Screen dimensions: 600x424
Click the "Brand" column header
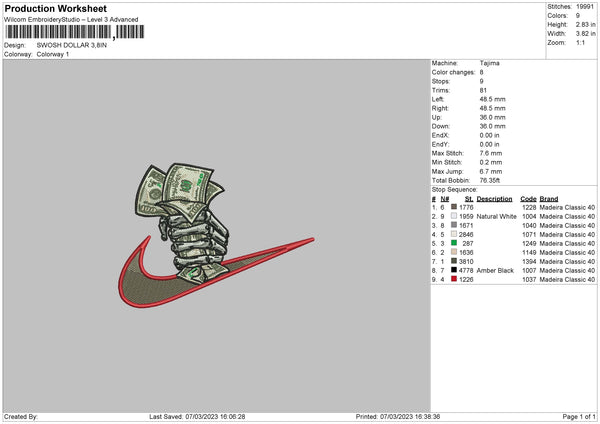pos(549,199)
